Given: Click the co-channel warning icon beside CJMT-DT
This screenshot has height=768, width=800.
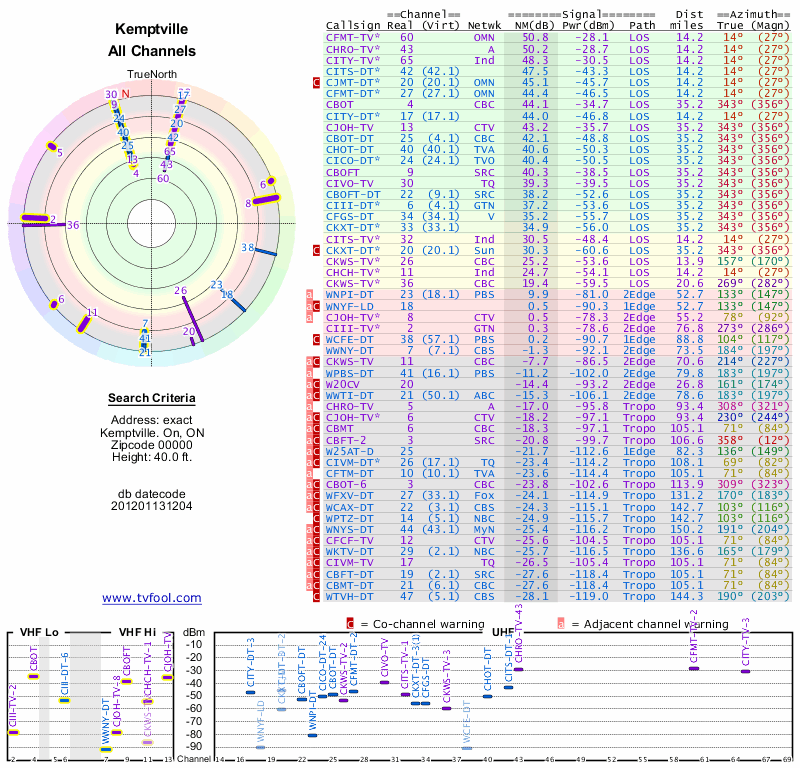Looking at the screenshot, I should click(317, 82).
